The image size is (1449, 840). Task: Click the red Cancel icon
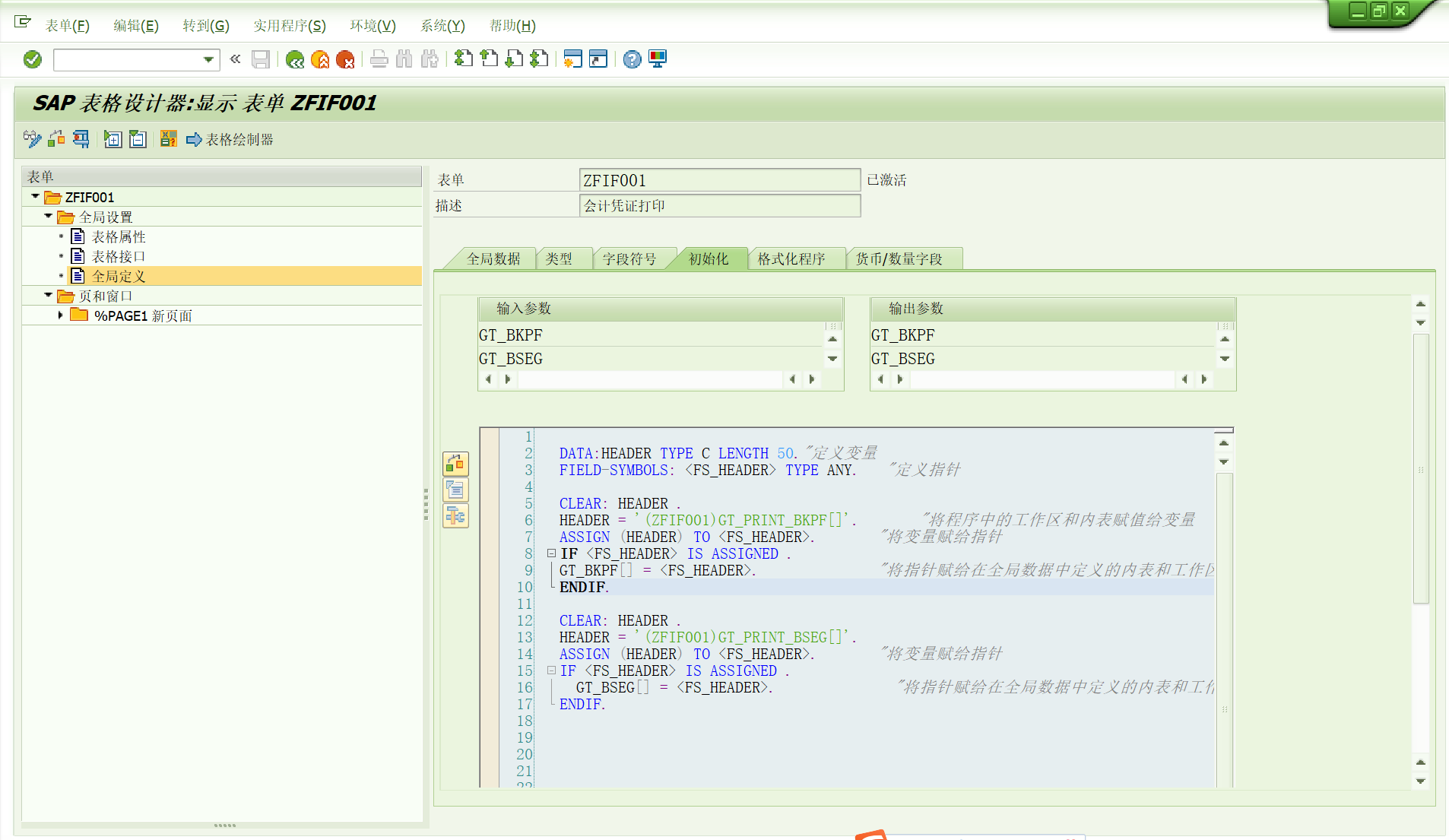point(345,59)
